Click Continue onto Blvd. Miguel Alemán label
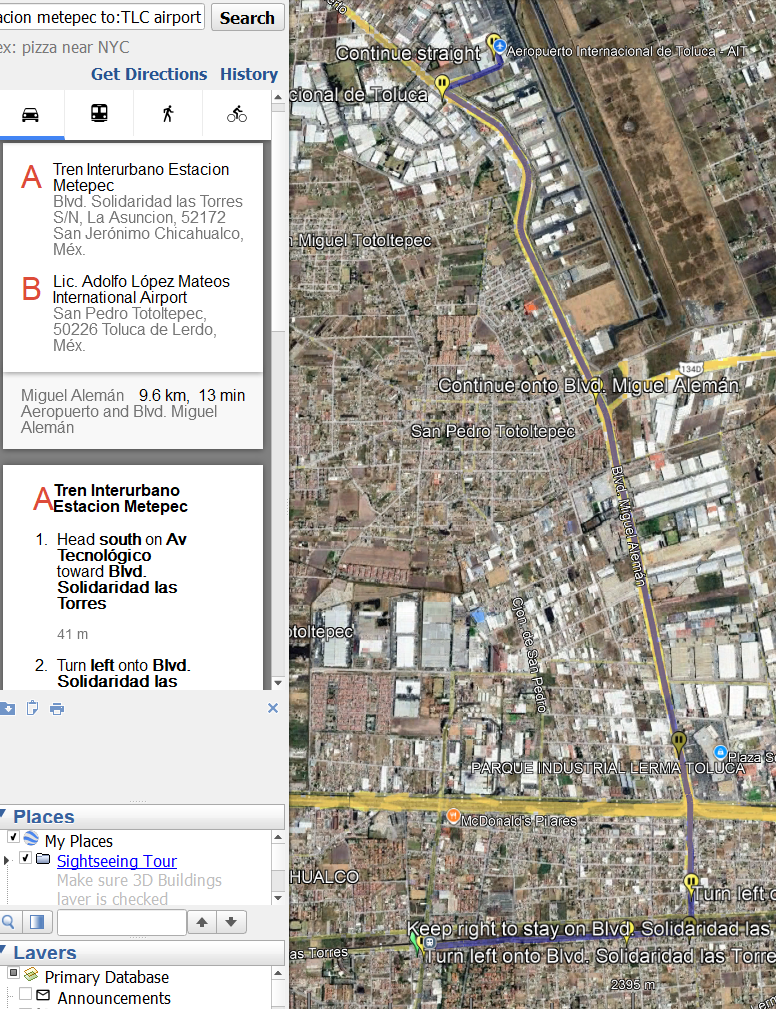 [x=588, y=385]
